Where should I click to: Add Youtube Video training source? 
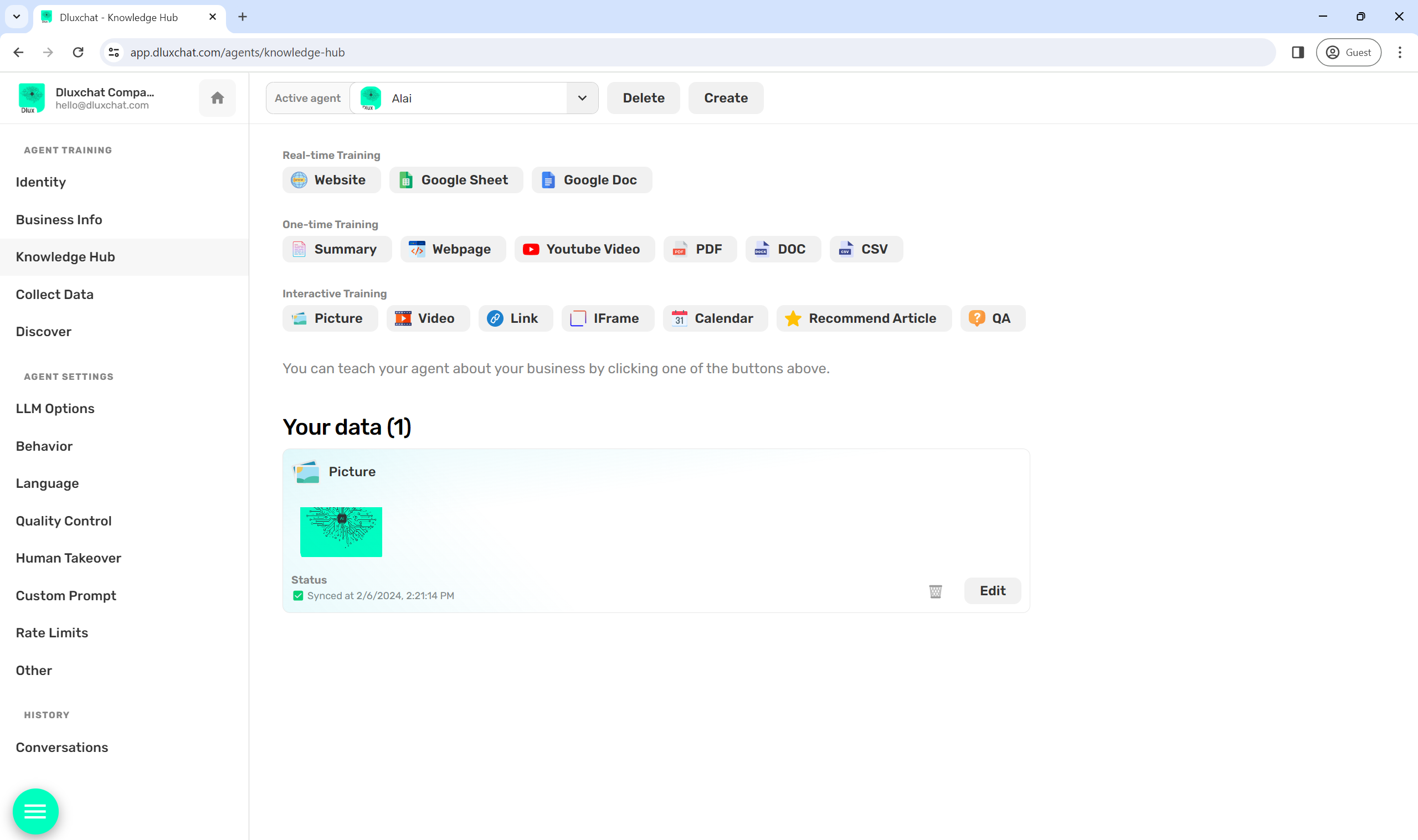(584, 249)
